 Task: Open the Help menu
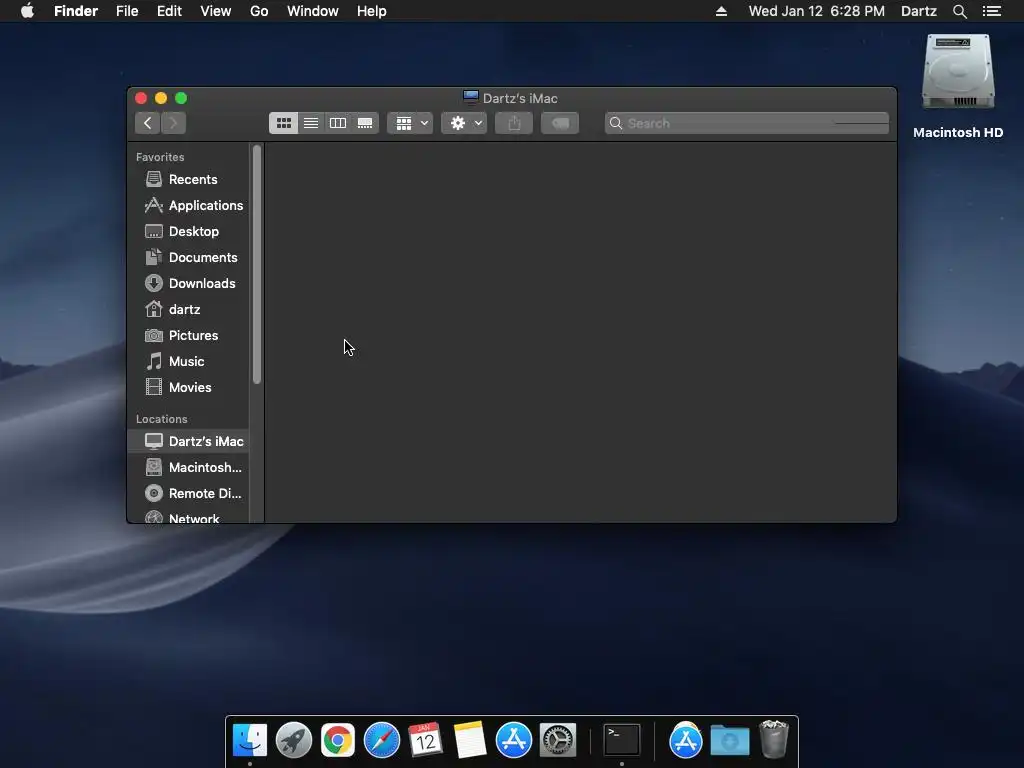point(372,11)
